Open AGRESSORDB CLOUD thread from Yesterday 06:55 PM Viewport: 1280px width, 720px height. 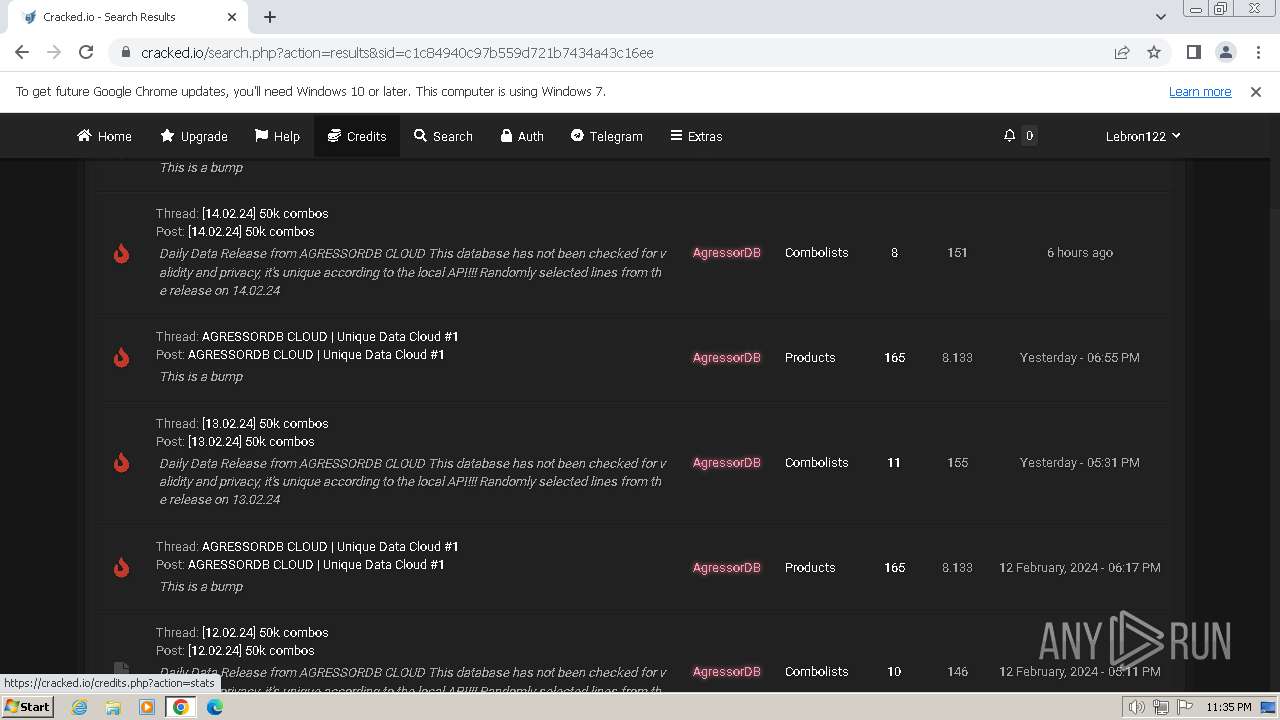[330, 336]
